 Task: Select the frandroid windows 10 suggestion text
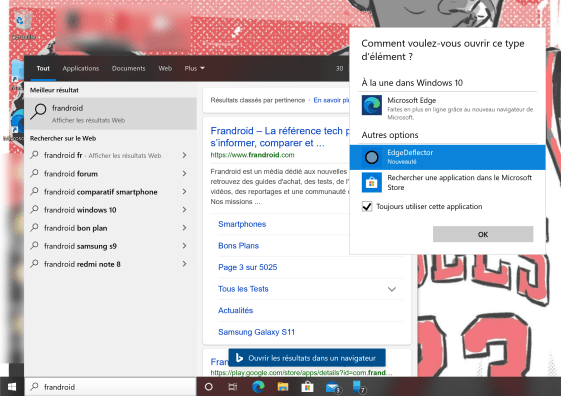click(80, 210)
